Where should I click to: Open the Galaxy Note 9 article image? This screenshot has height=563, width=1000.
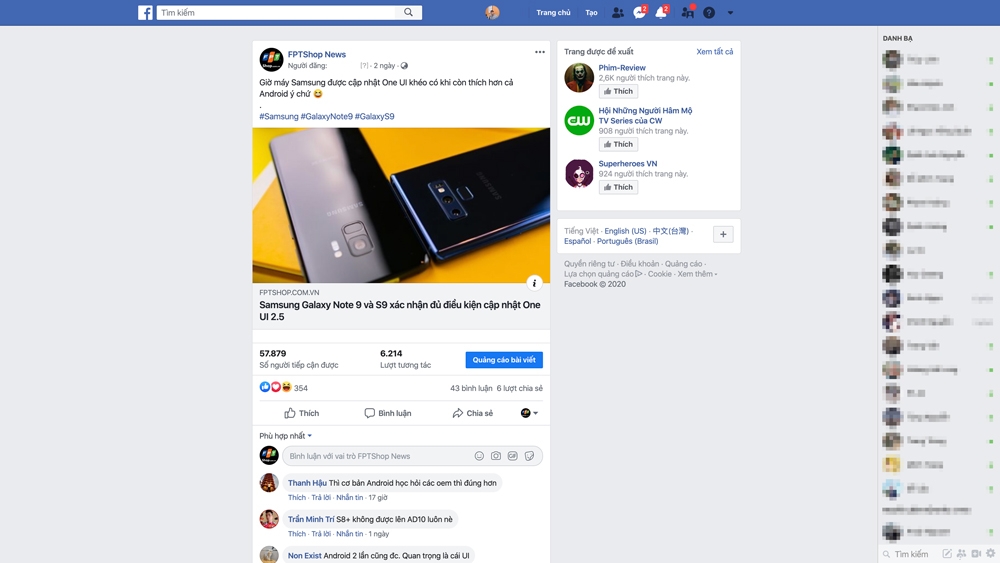401,205
